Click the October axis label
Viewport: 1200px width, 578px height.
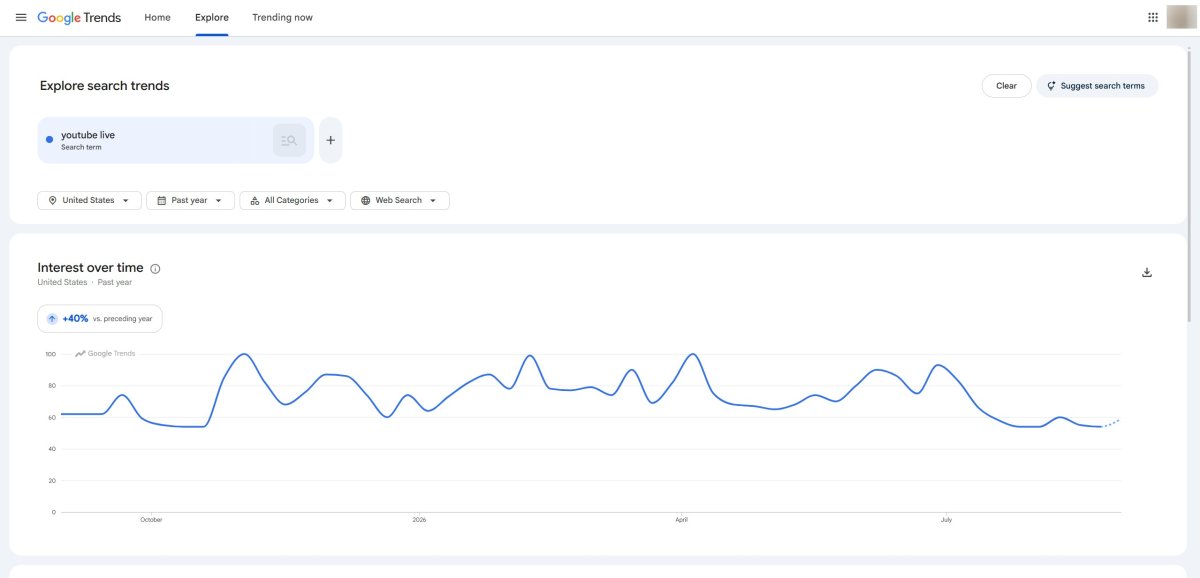click(x=151, y=520)
